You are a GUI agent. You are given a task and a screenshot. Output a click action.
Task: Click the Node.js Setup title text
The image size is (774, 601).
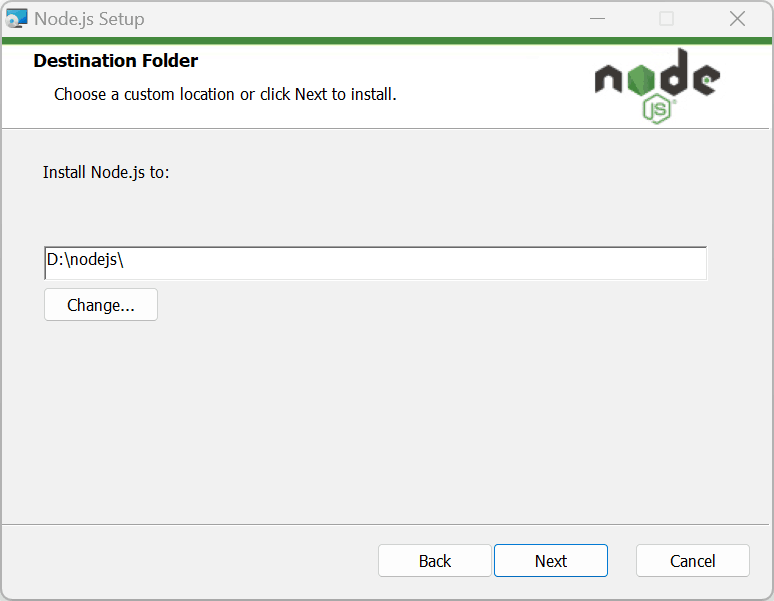tap(89, 18)
